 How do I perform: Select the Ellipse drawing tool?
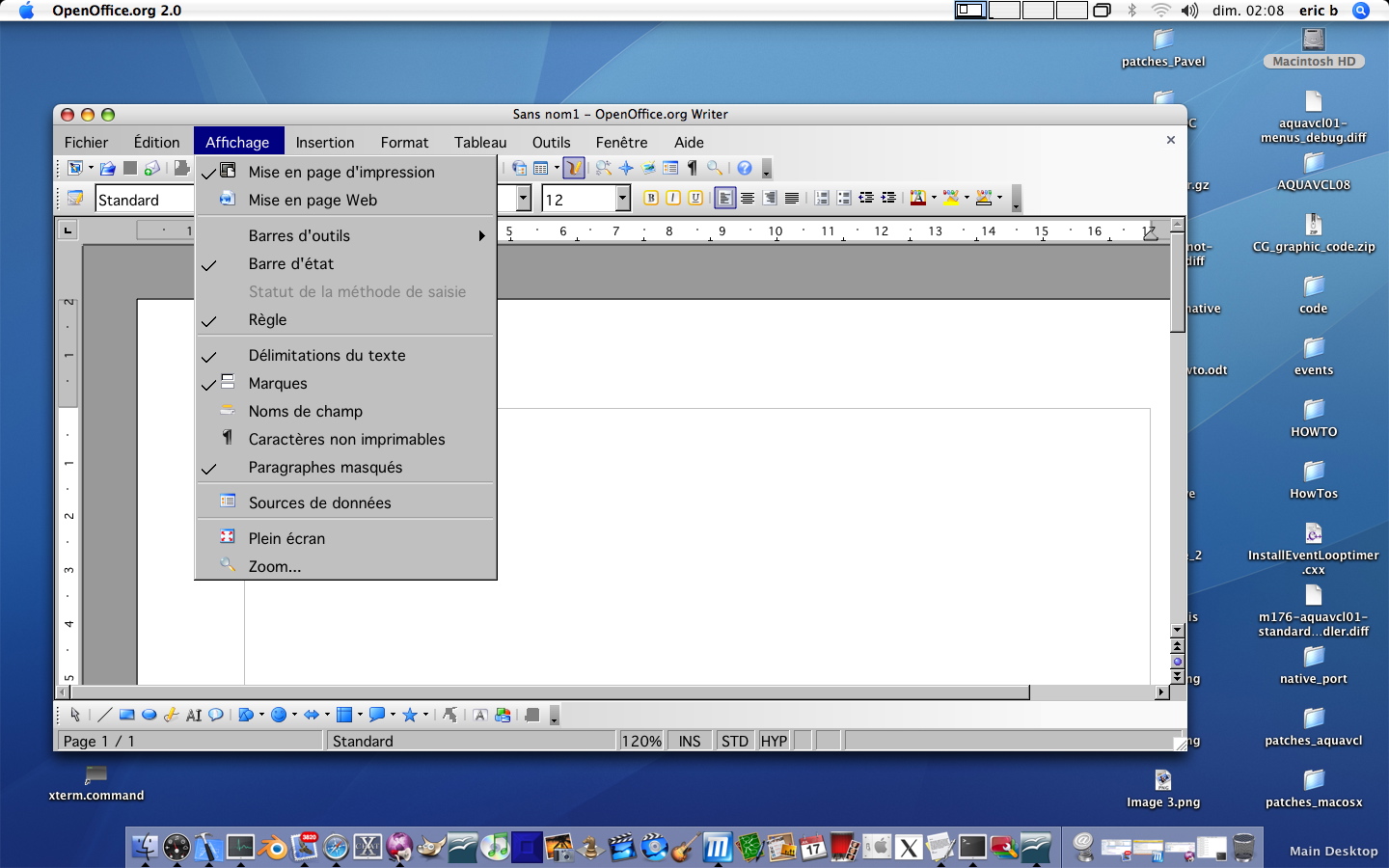[x=149, y=715]
